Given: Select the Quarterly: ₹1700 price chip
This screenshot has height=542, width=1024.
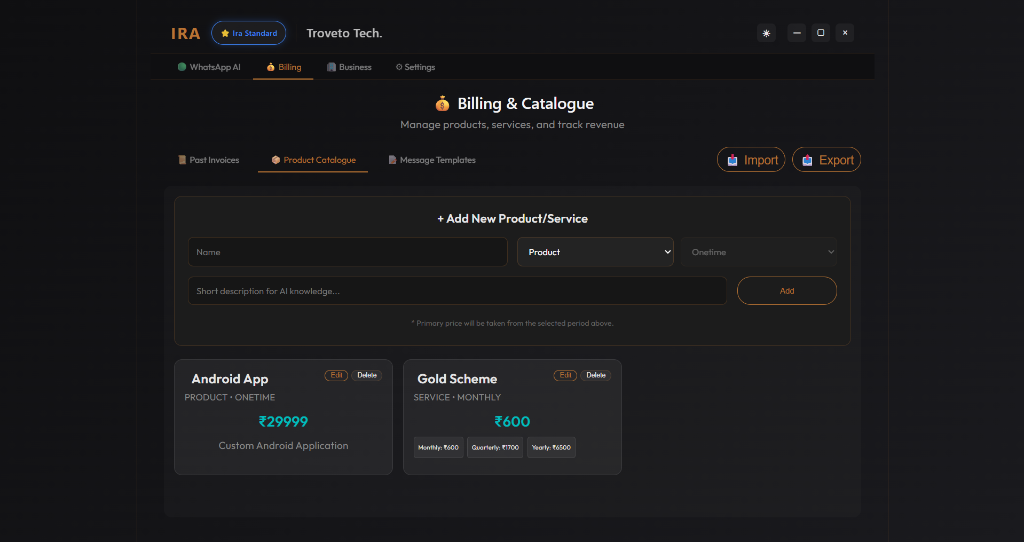Looking at the screenshot, I should pos(495,447).
